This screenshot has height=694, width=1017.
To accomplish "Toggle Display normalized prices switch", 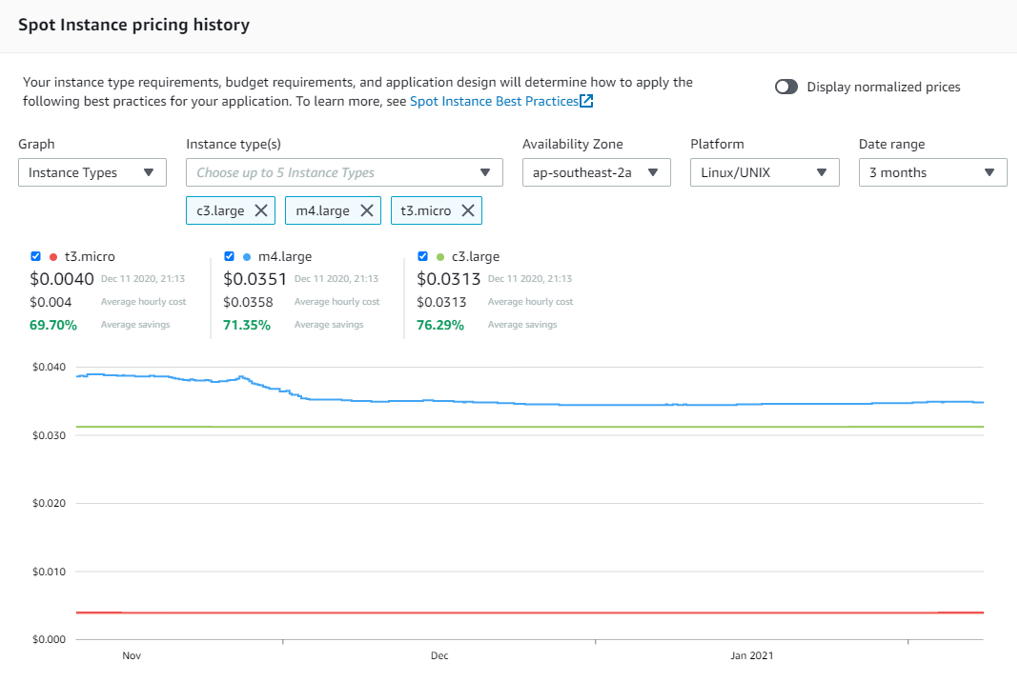I will (786, 87).
